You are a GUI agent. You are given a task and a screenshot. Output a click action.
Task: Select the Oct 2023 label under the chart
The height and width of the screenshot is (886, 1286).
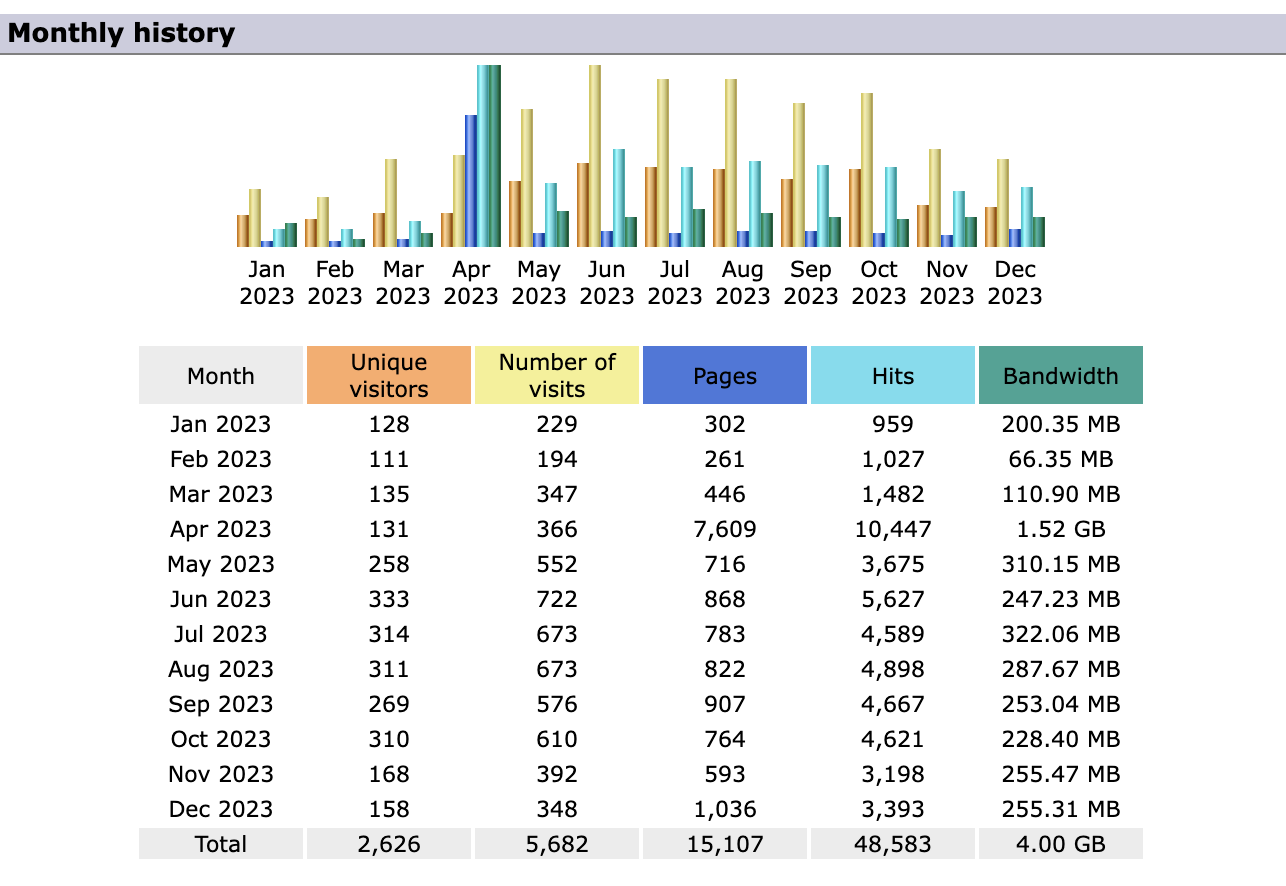coord(879,283)
